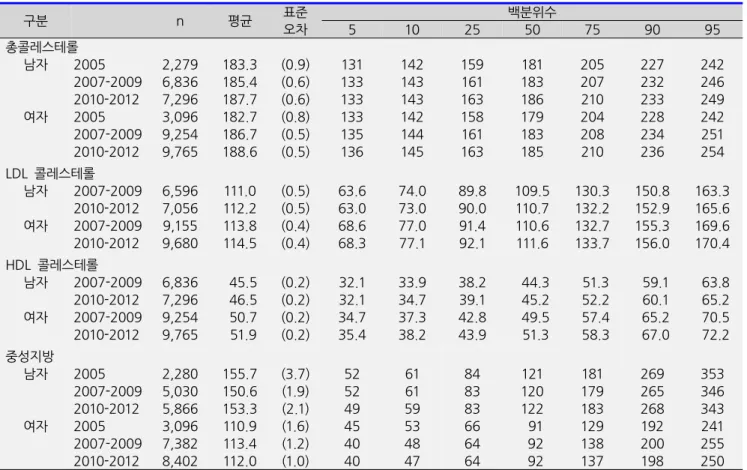Select the sample size 7,382
Screen dimensions: 747x470
tap(180, 444)
